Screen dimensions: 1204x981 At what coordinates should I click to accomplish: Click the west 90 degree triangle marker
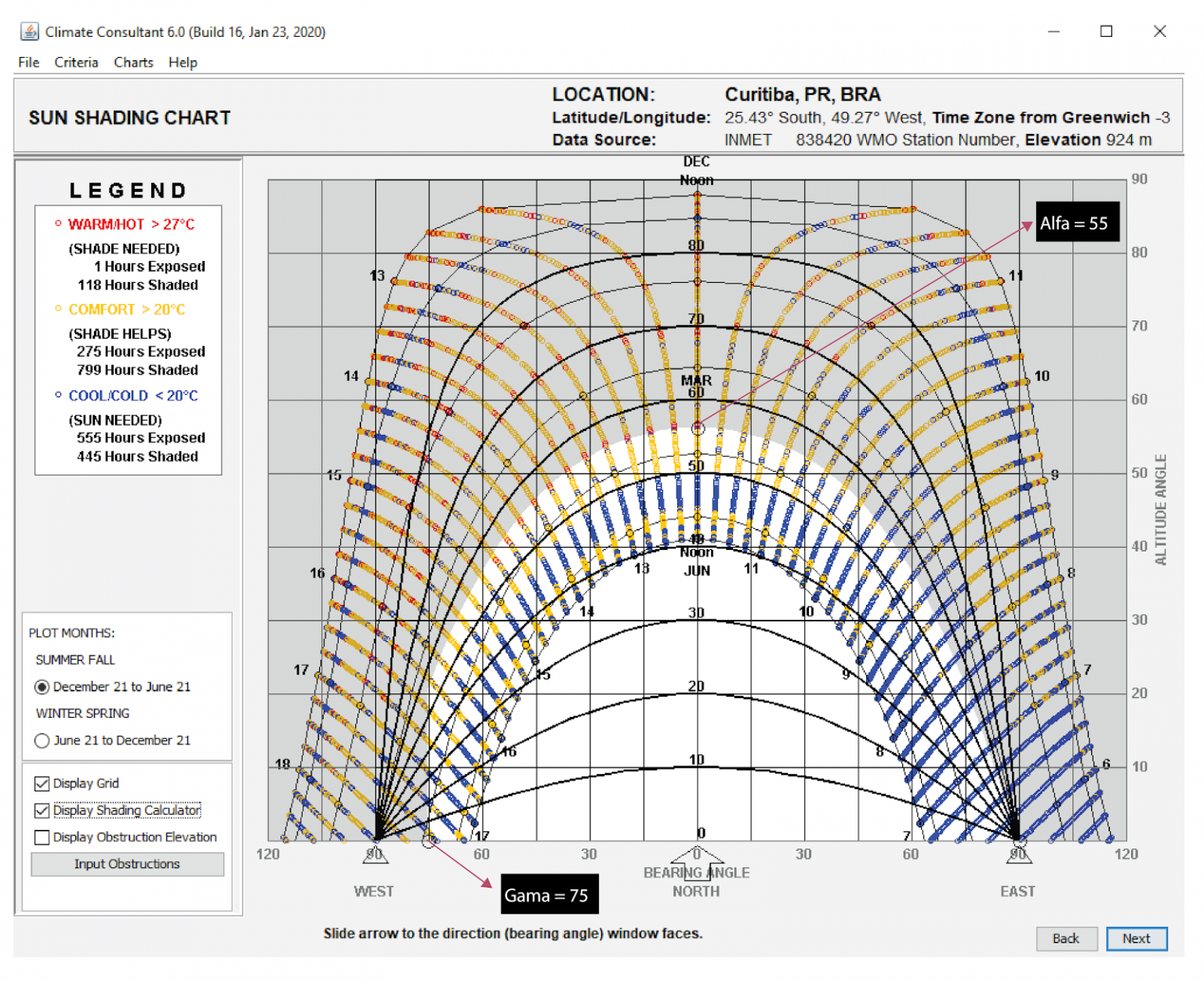[x=375, y=855]
